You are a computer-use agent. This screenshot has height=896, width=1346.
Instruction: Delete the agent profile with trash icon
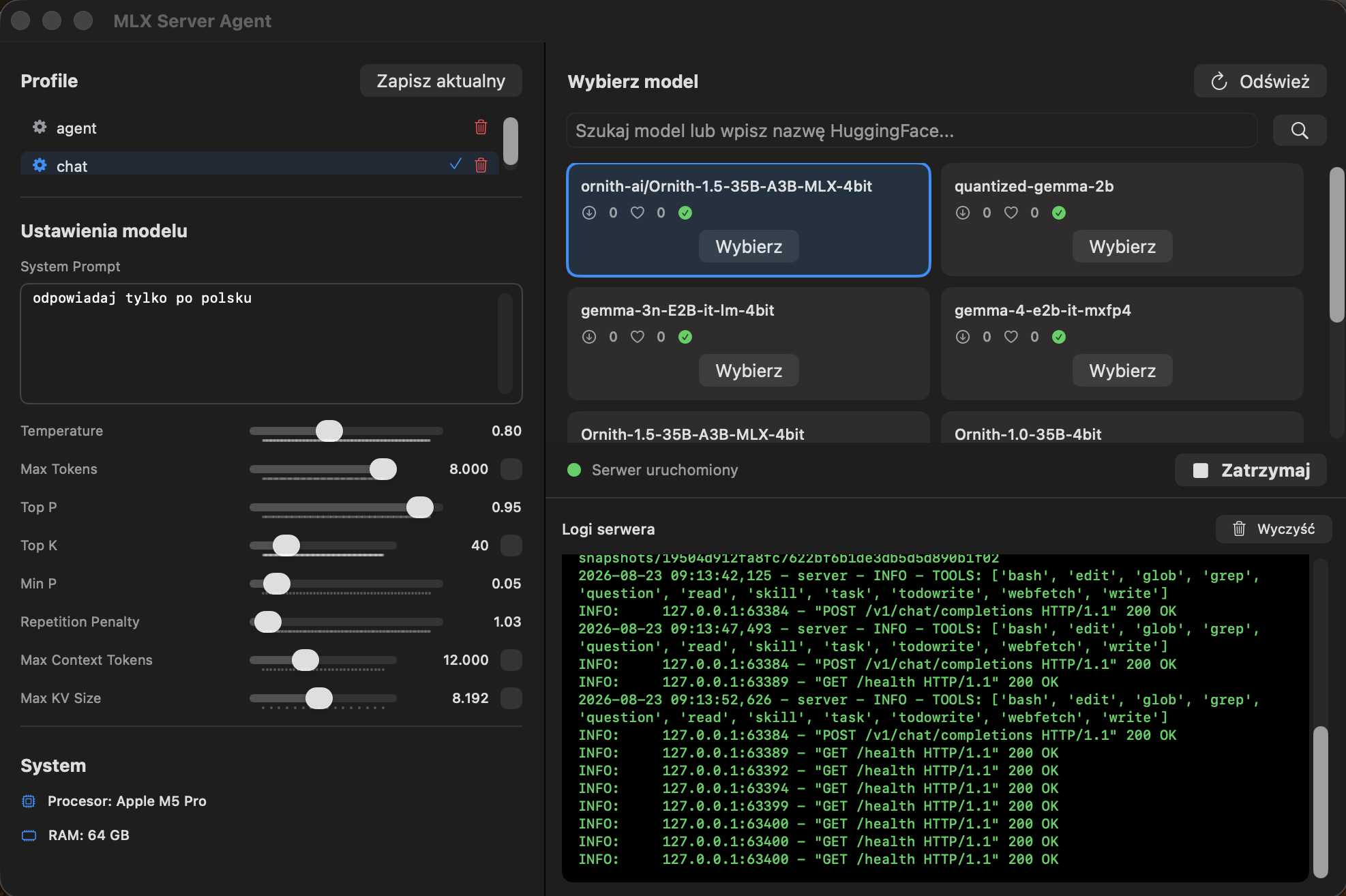[x=481, y=128]
